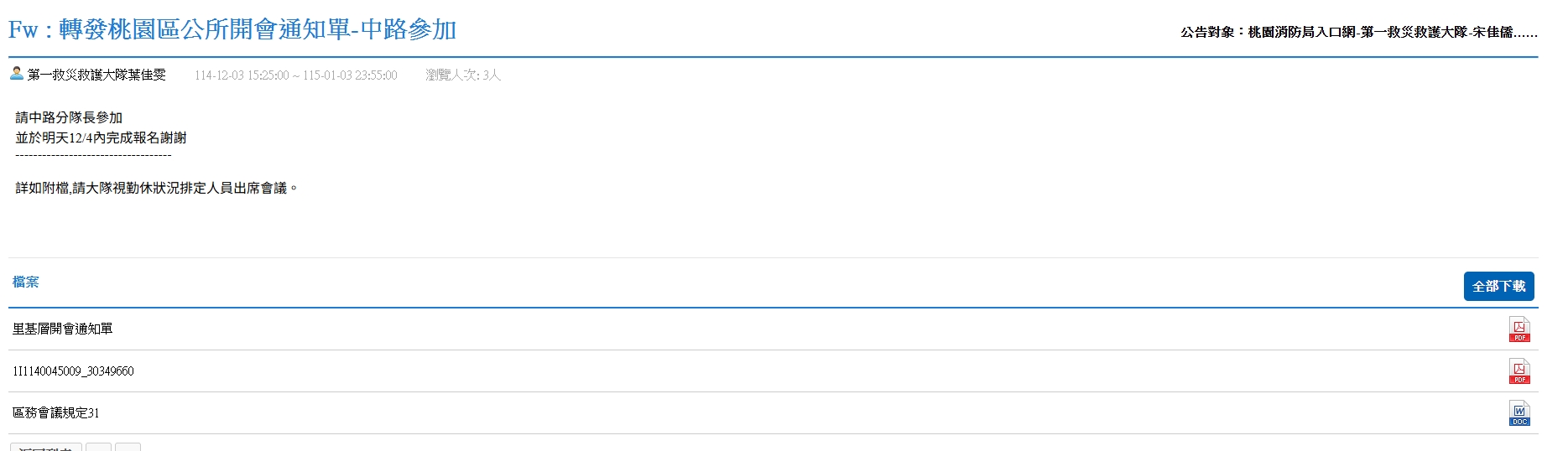Click second small button right of 返回列表
This screenshot has height=451, width=1568.
[128, 447]
